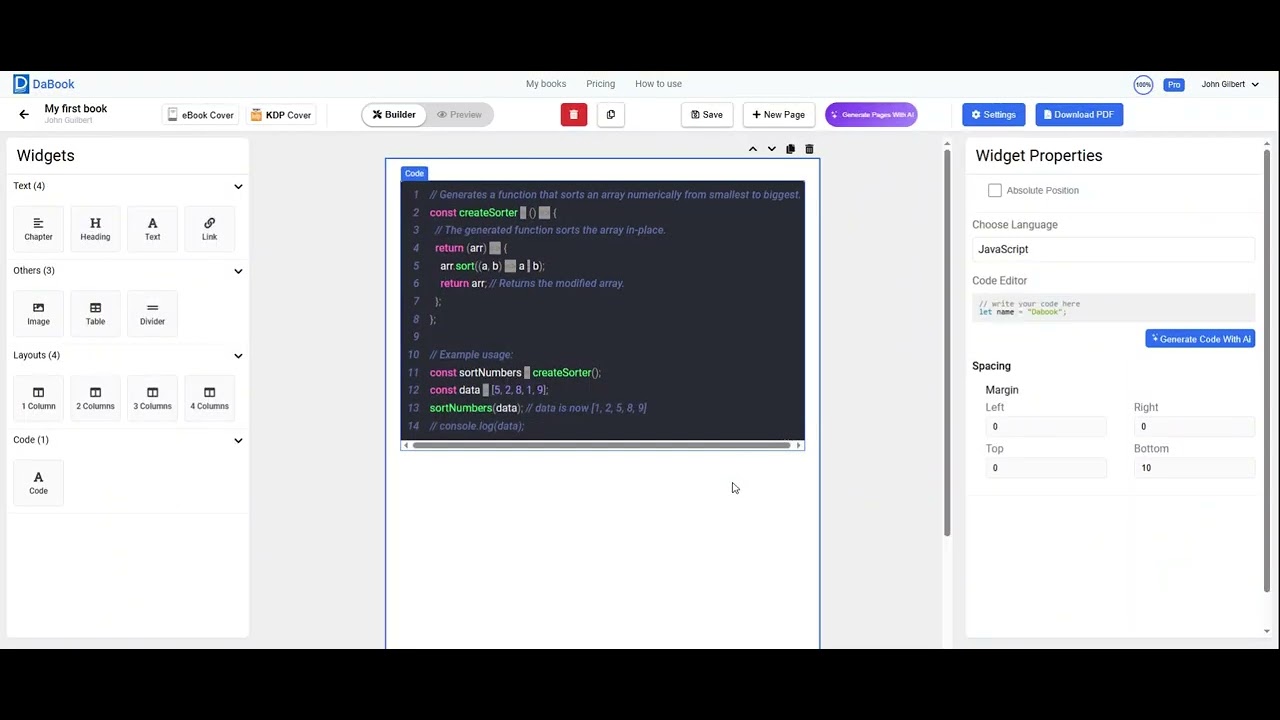Open the Pricing page
The width and height of the screenshot is (1280, 720).
[x=601, y=84]
